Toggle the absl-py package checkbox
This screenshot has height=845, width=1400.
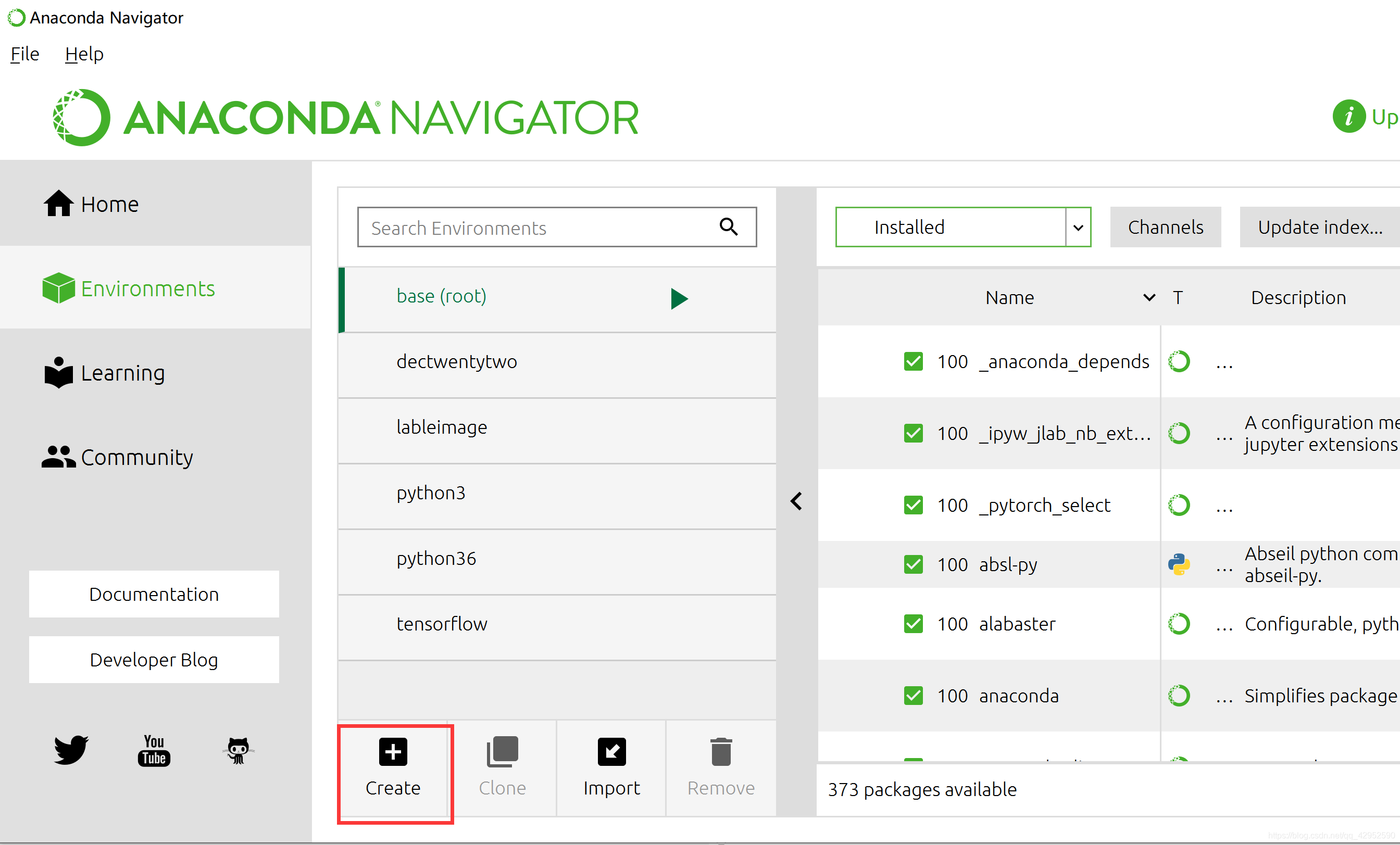913,564
